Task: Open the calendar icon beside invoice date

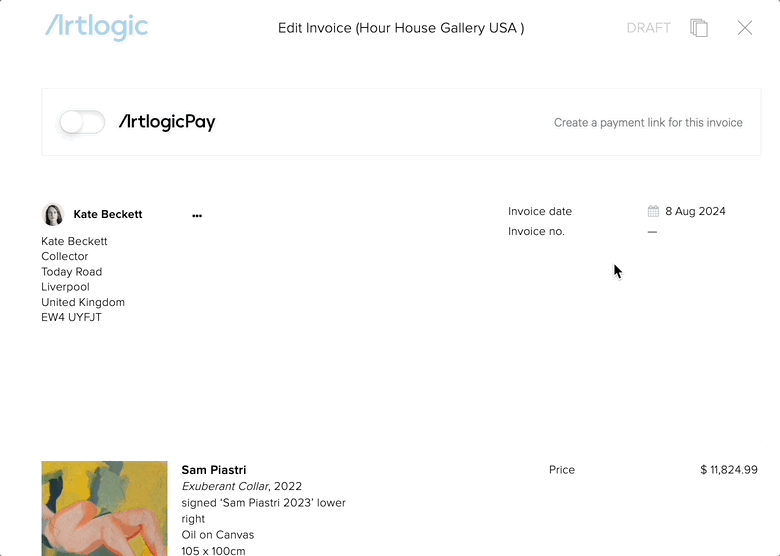Action: [x=653, y=211]
